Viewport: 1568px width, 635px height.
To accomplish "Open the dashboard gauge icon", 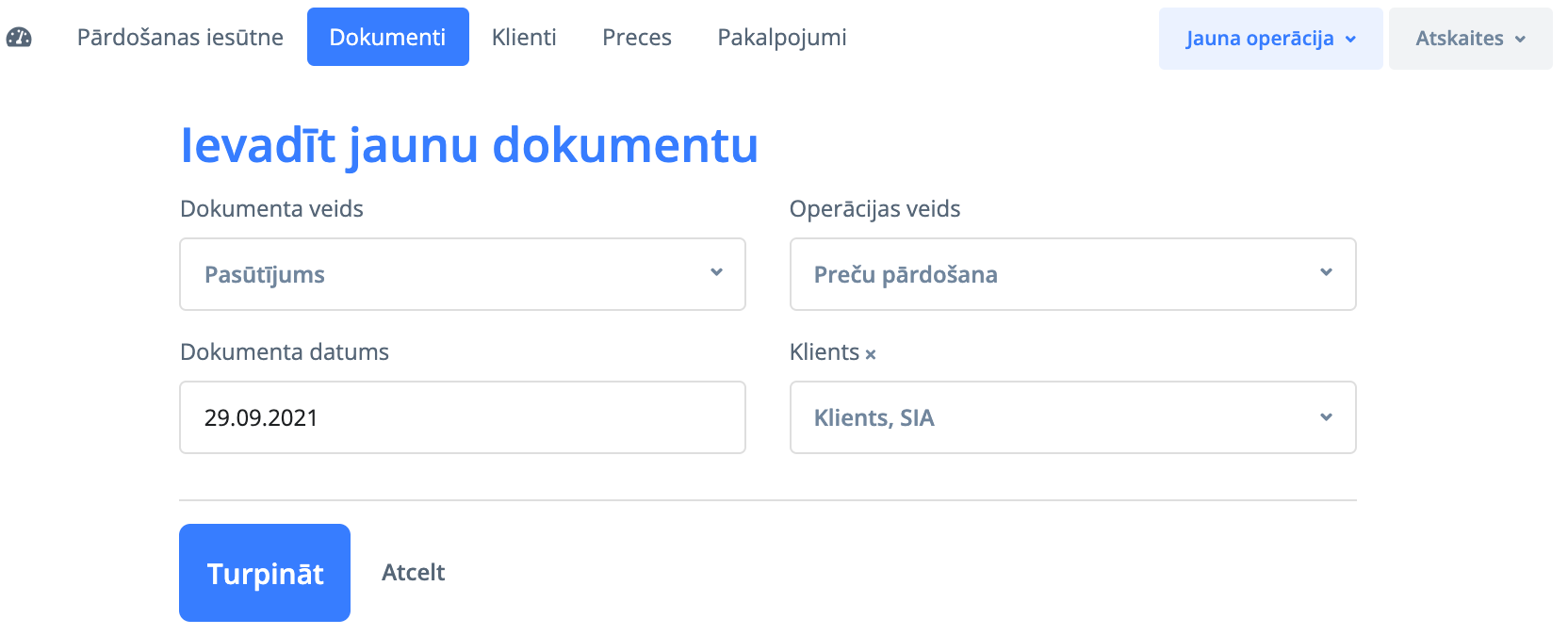I will 19,38.
